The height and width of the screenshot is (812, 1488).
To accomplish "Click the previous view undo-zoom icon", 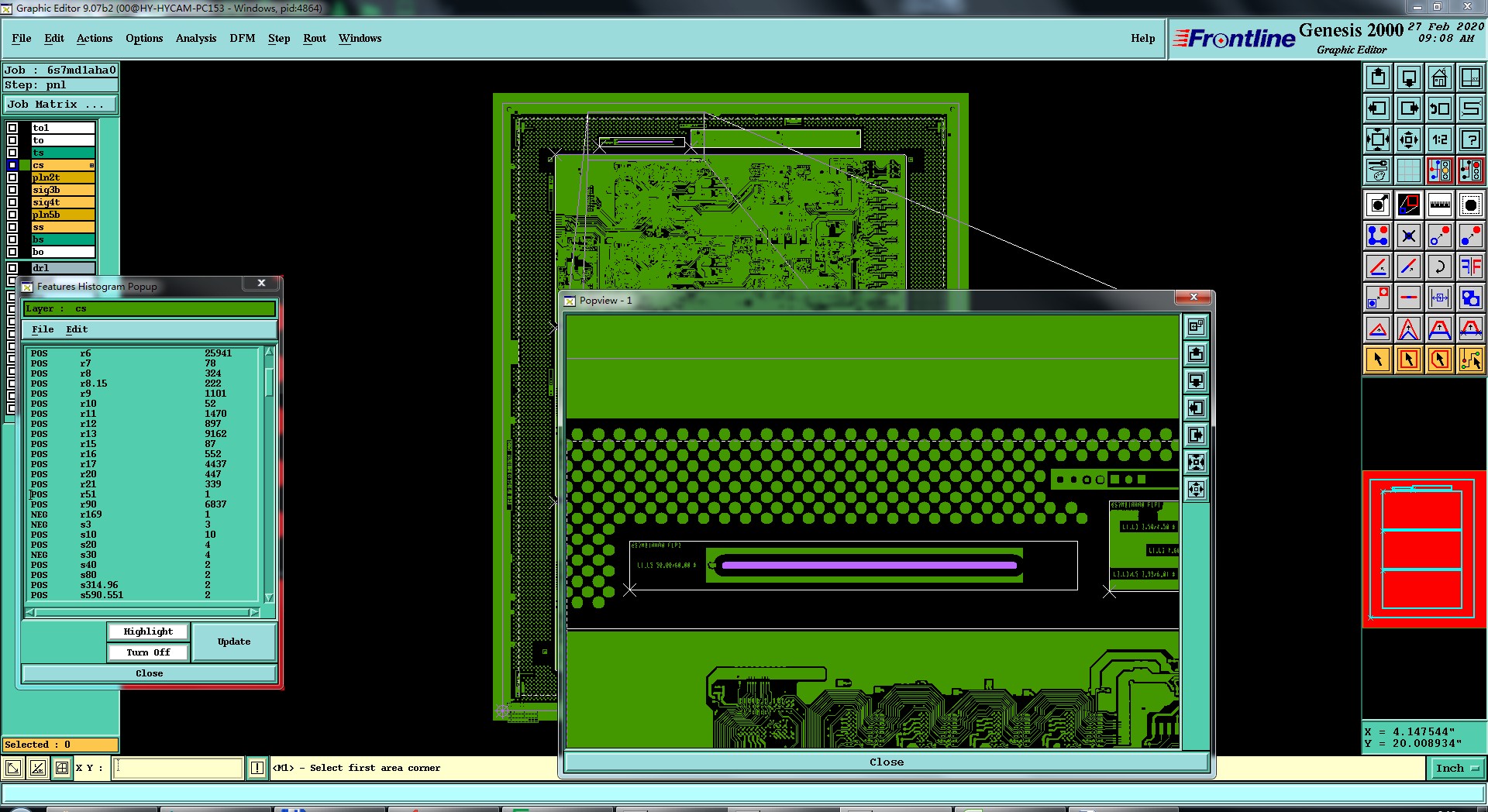I will [x=1440, y=108].
